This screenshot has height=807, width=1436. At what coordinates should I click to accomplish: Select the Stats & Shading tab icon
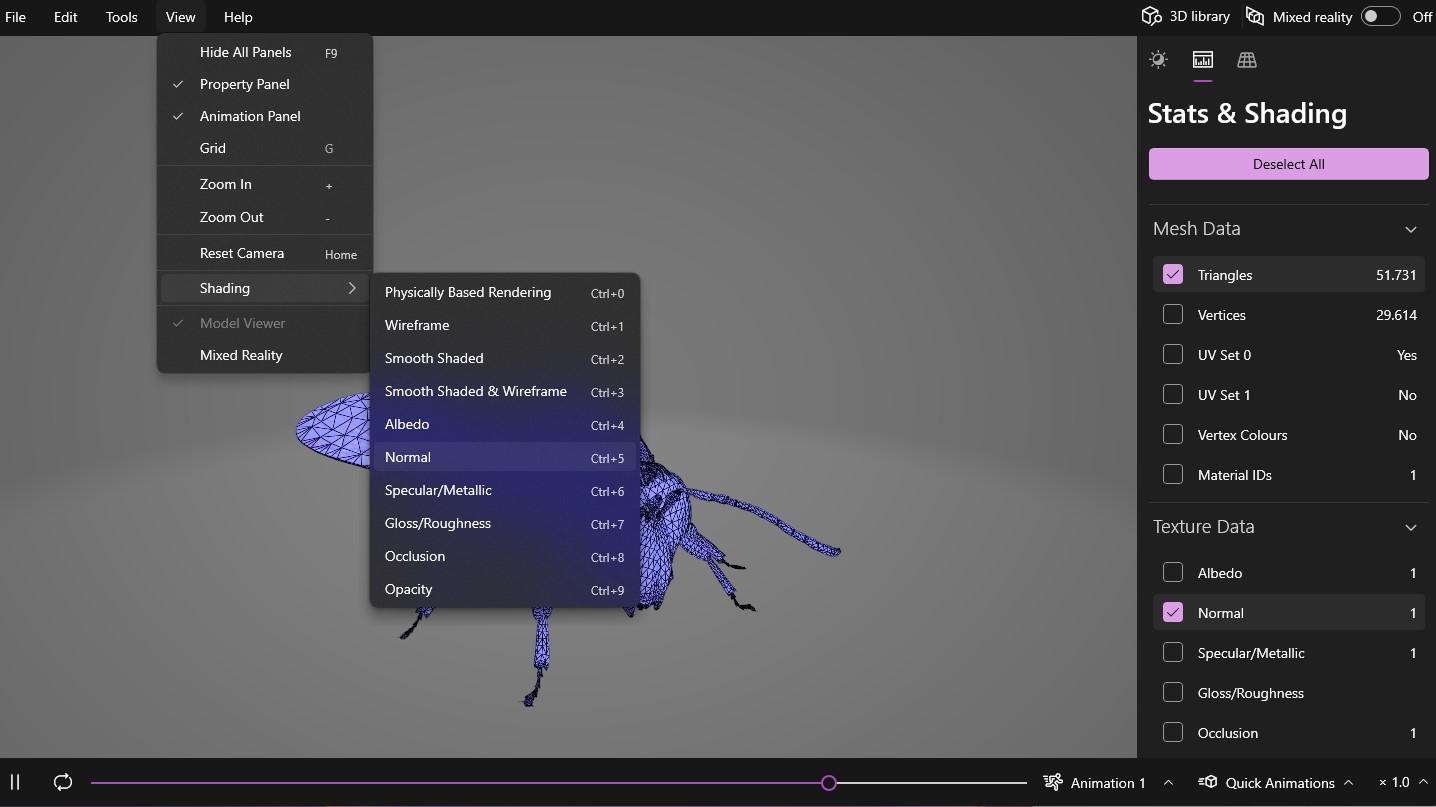[x=1202, y=60]
